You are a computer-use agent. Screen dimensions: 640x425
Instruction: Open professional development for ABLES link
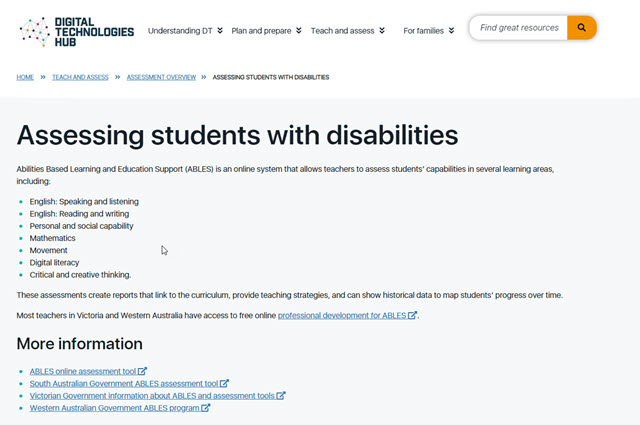coord(342,316)
